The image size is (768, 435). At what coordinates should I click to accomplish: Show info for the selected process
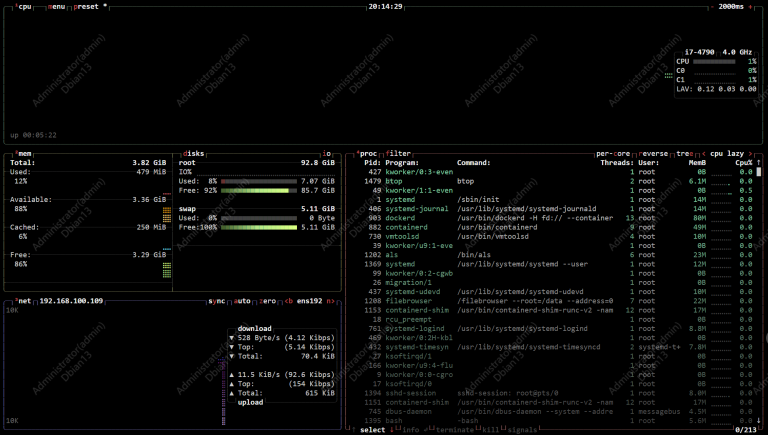(x=411, y=430)
